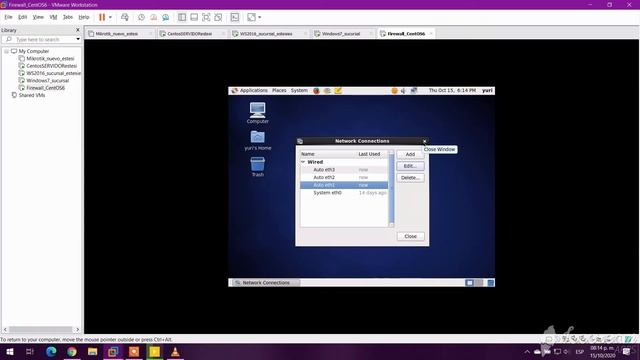Click the Library search field

pos(41,39)
